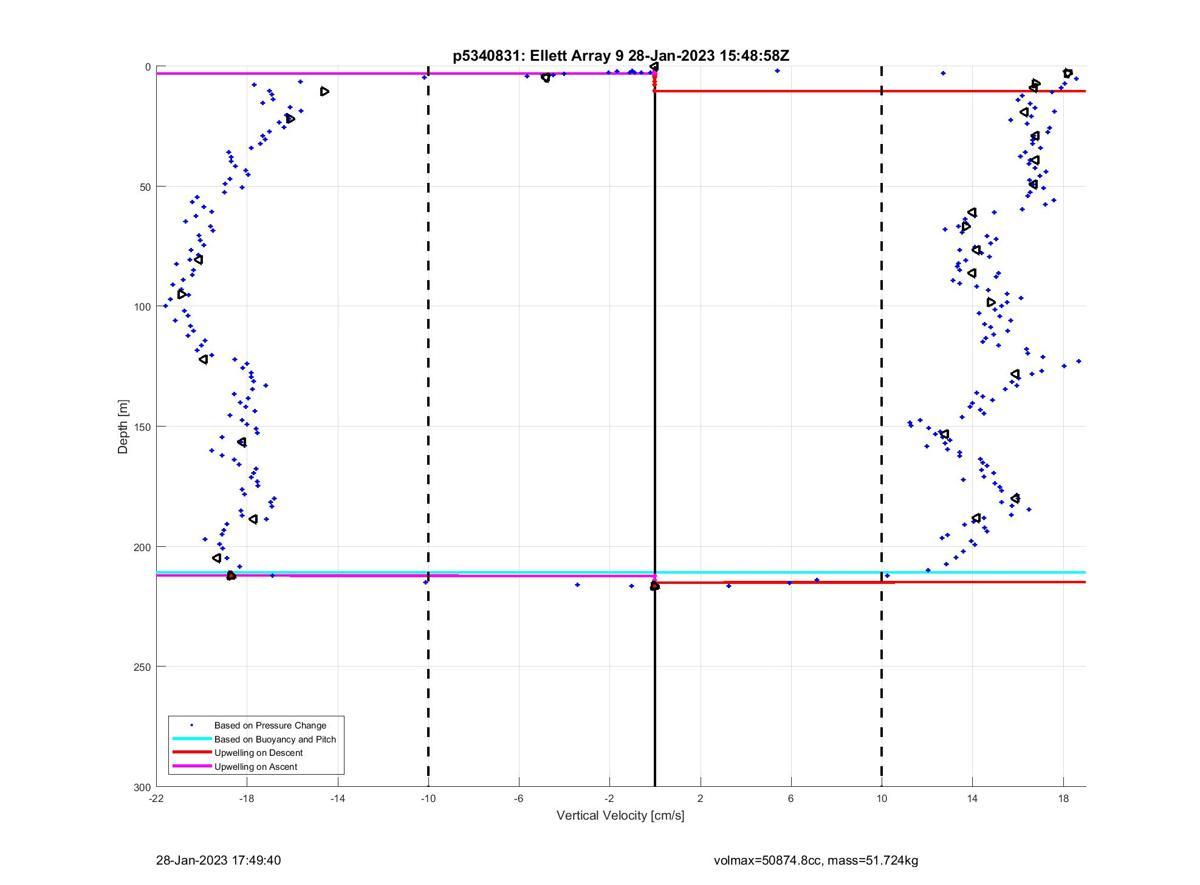Select 'Based on Buoyancy and Pitch' legend entry

(275, 739)
